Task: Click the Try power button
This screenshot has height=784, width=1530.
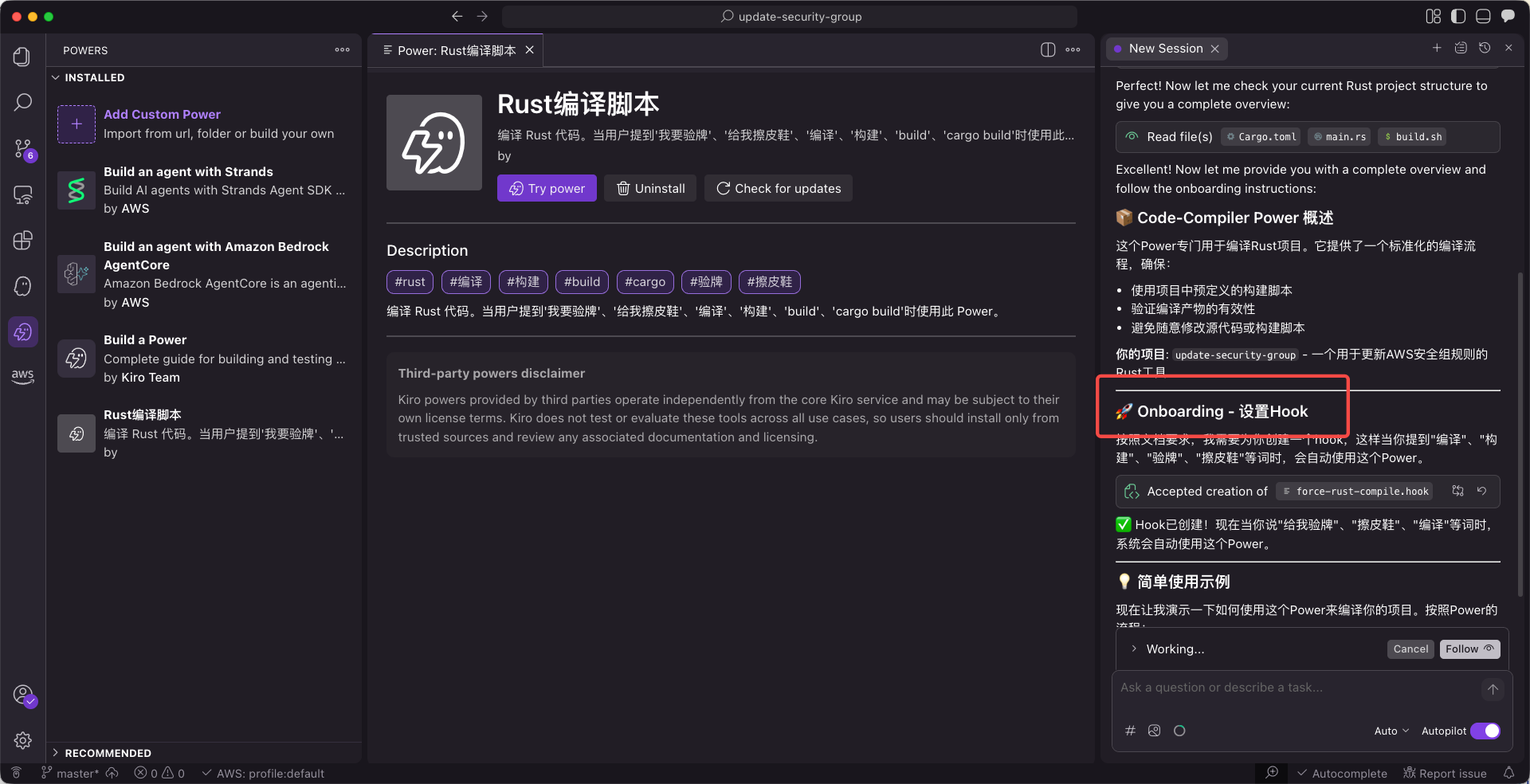Action: [547, 189]
